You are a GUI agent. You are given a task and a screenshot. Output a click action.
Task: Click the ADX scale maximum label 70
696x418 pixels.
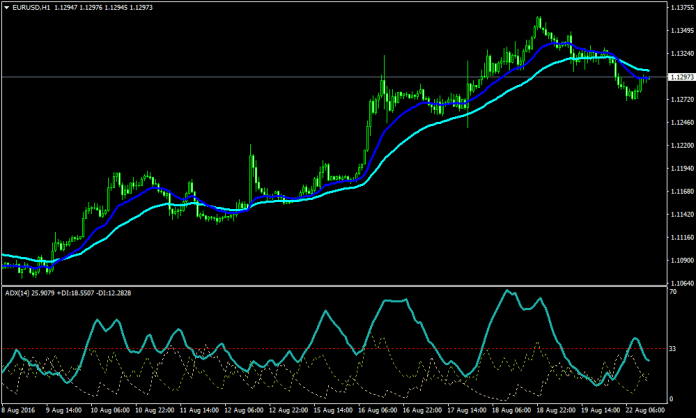pos(673,293)
